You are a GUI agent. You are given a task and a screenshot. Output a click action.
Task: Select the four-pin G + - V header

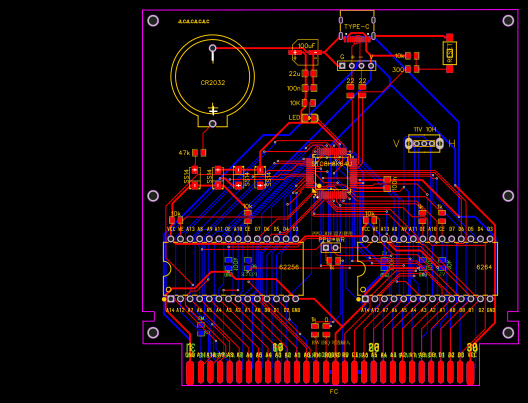click(x=357, y=66)
